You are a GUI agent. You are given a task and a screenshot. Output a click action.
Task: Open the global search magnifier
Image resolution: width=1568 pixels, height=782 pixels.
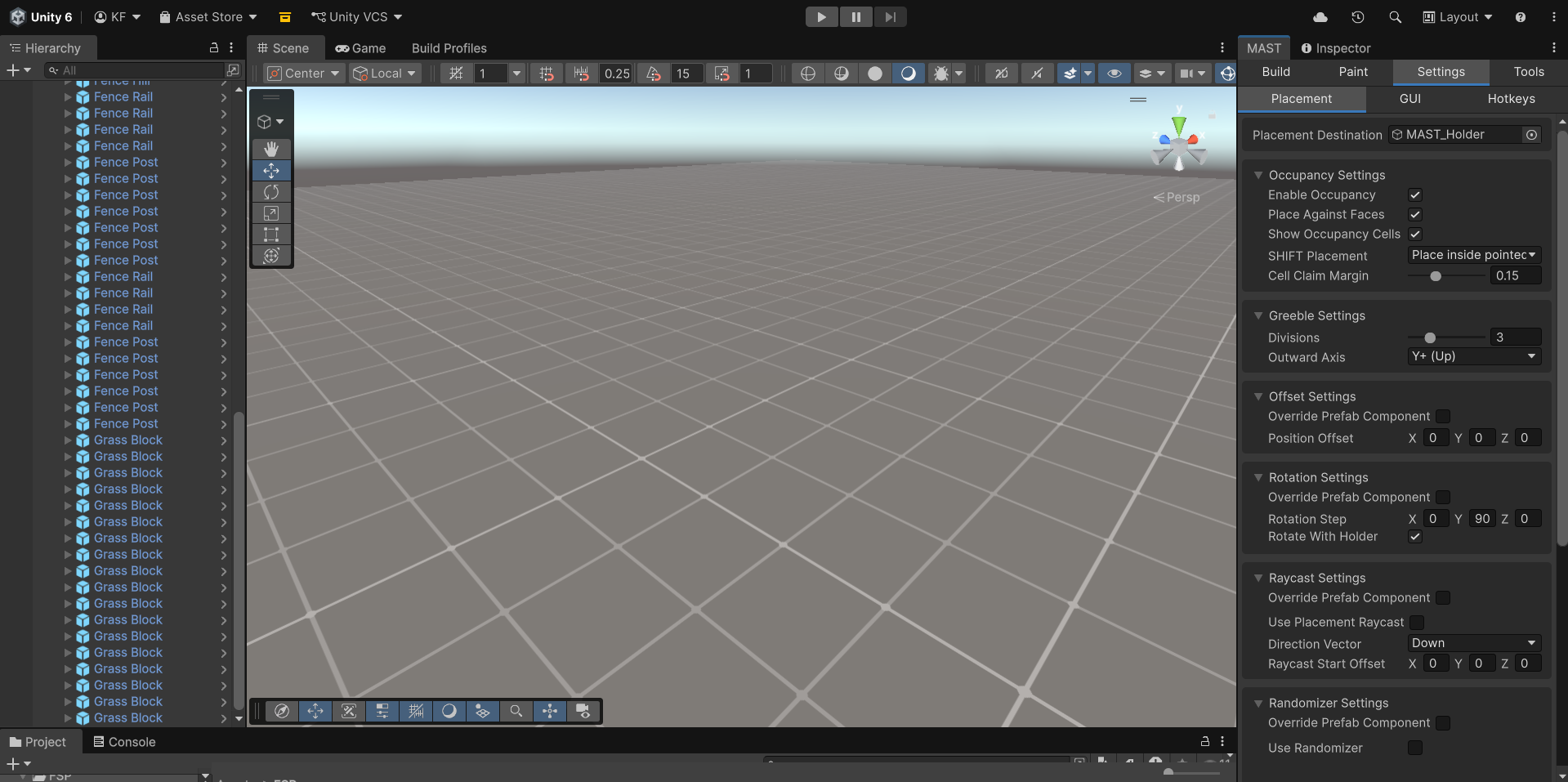click(x=1395, y=17)
